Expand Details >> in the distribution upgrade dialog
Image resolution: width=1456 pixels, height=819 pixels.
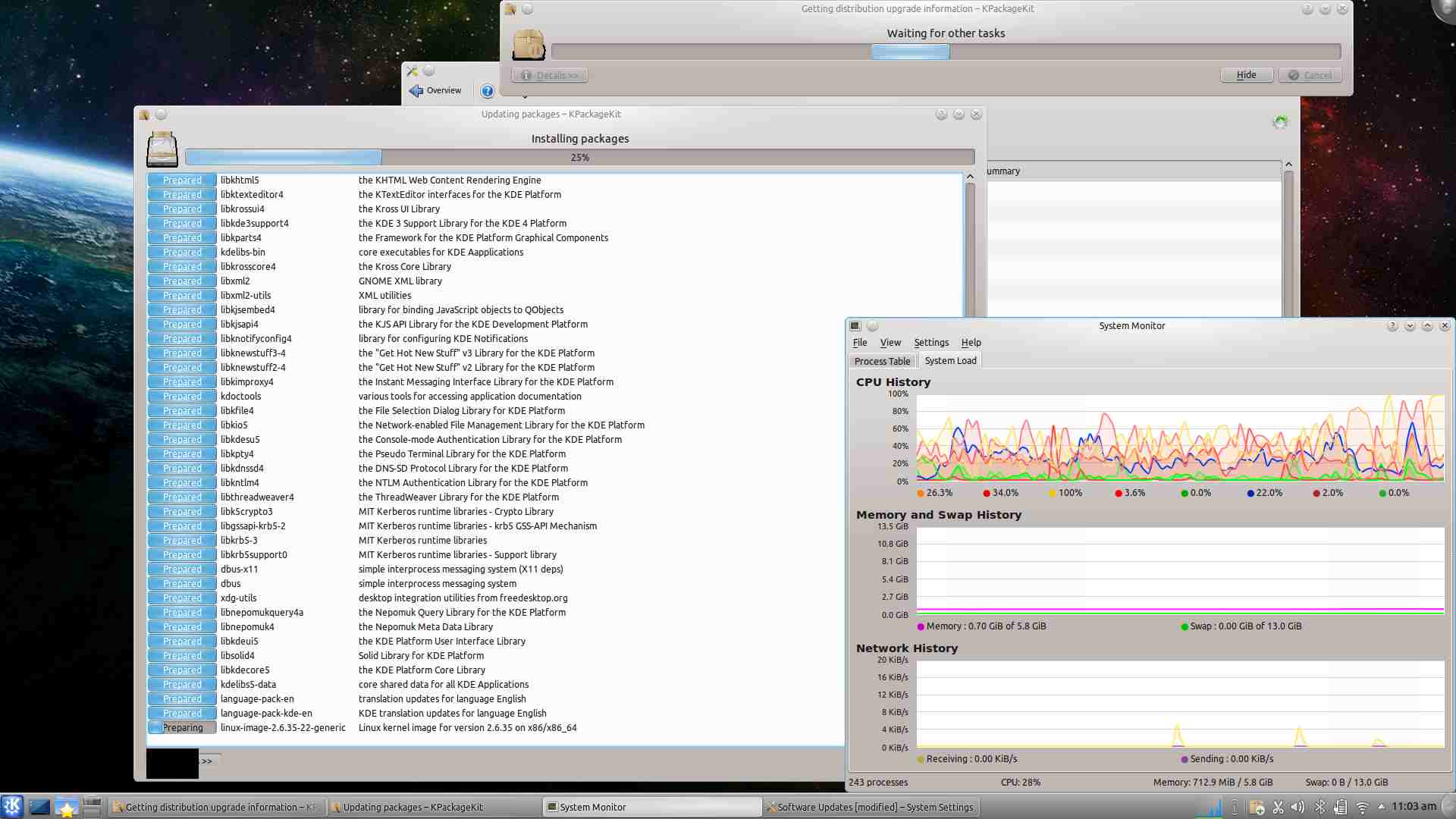tap(550, 75)
